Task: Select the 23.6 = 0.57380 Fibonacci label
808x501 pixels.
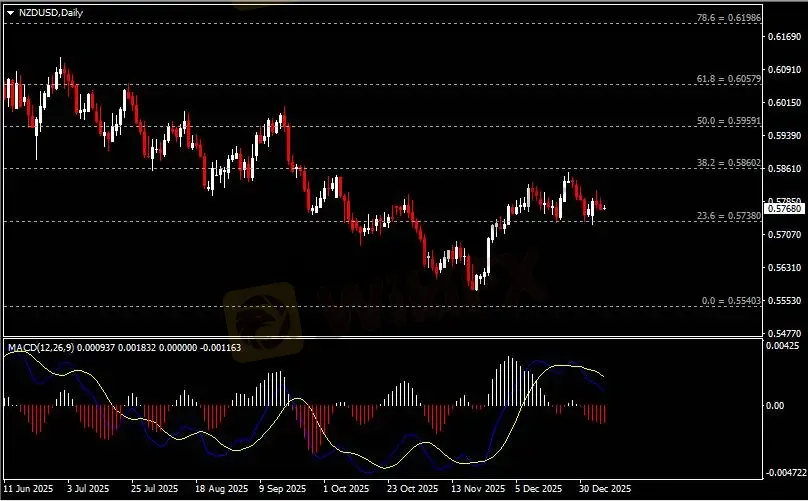Action: click(729, 216)
